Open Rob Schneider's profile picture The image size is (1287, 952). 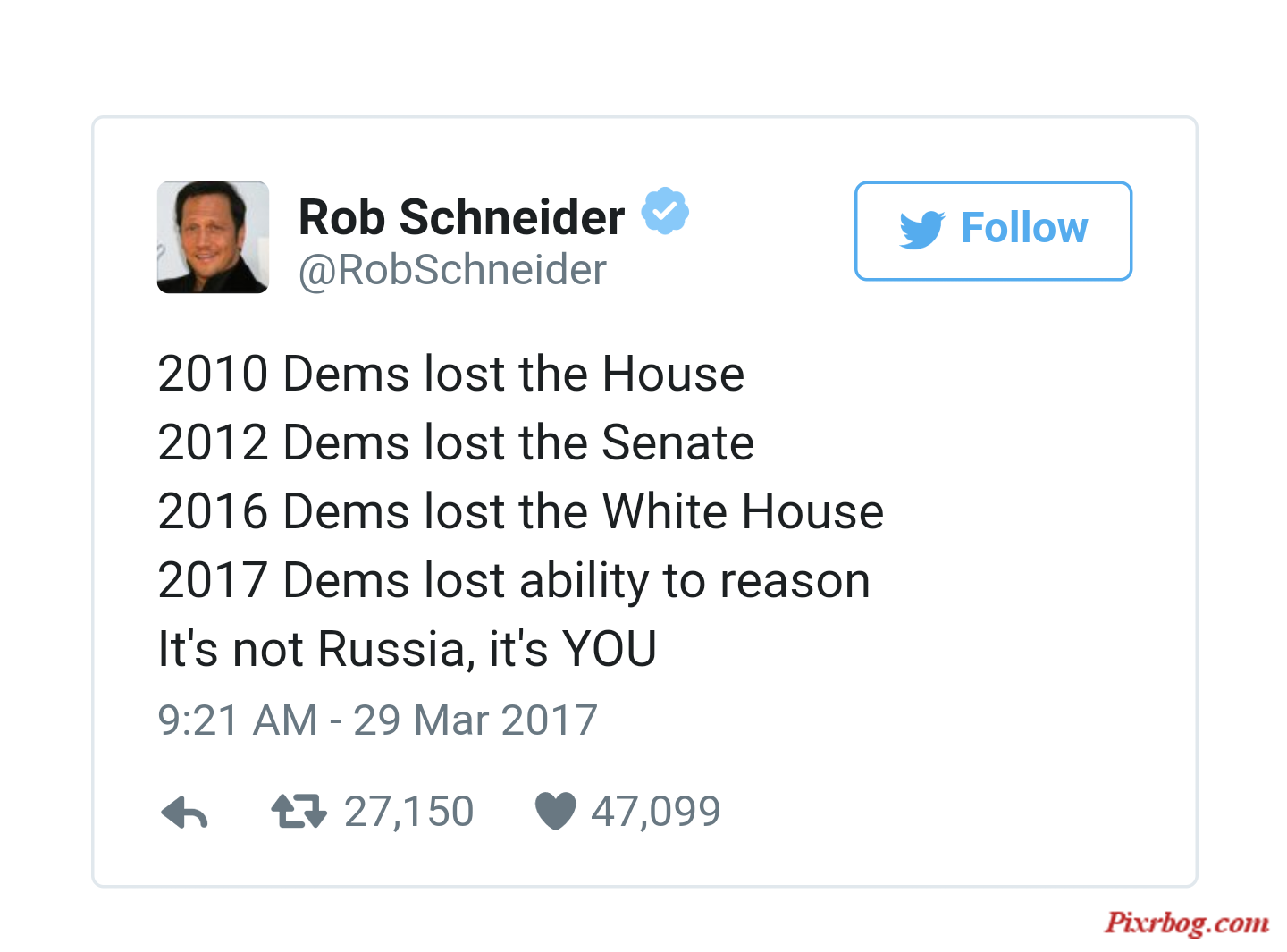click(213, 237)
